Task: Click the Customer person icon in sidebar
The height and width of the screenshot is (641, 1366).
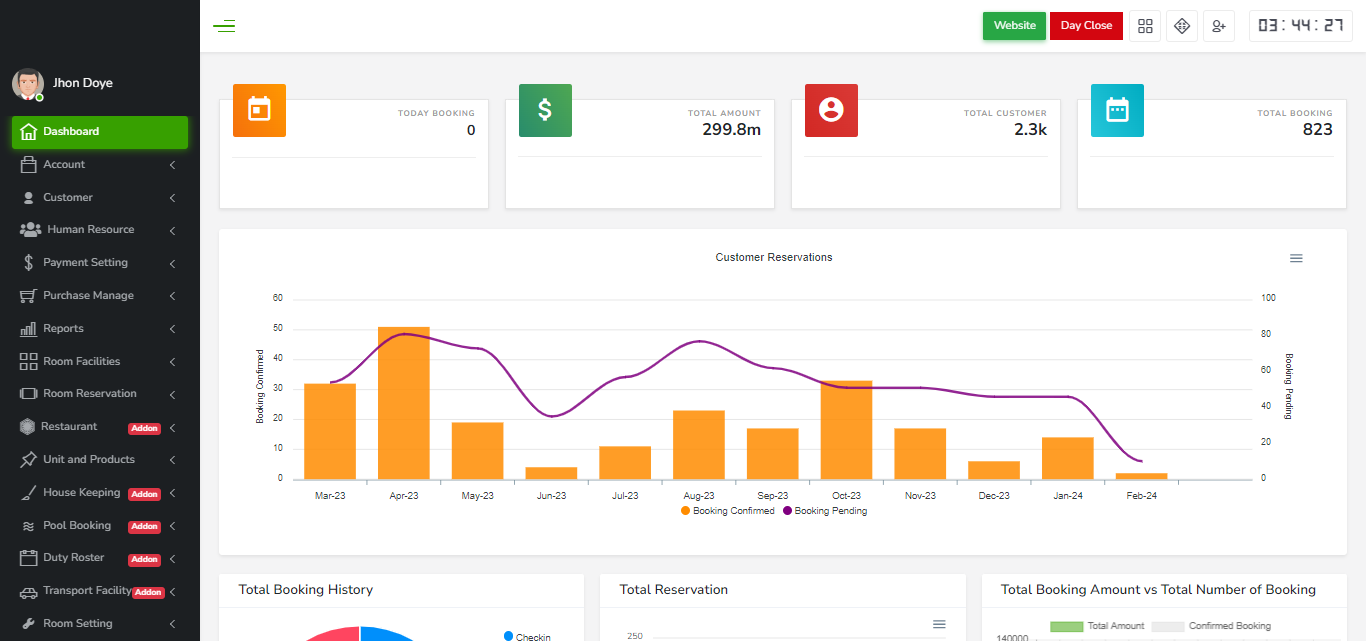Action: (x=29, y=198)
